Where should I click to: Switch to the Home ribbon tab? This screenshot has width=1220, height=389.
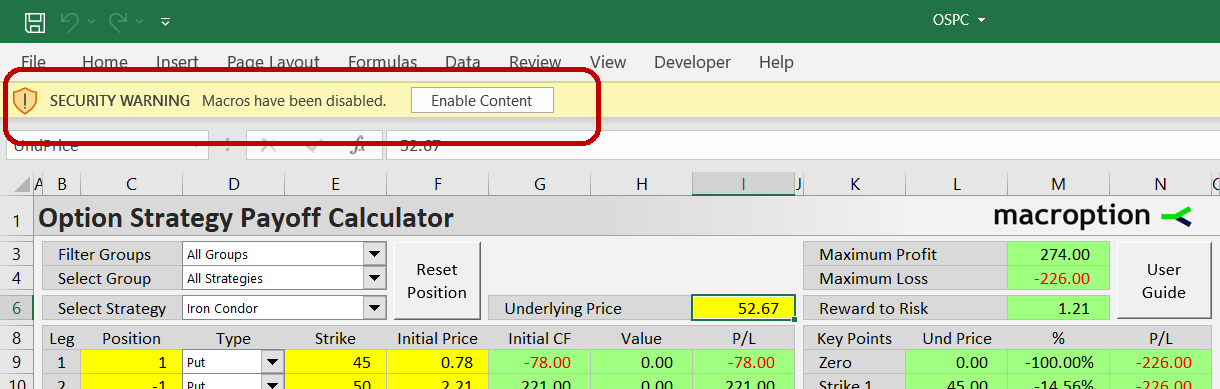[105, 62]
